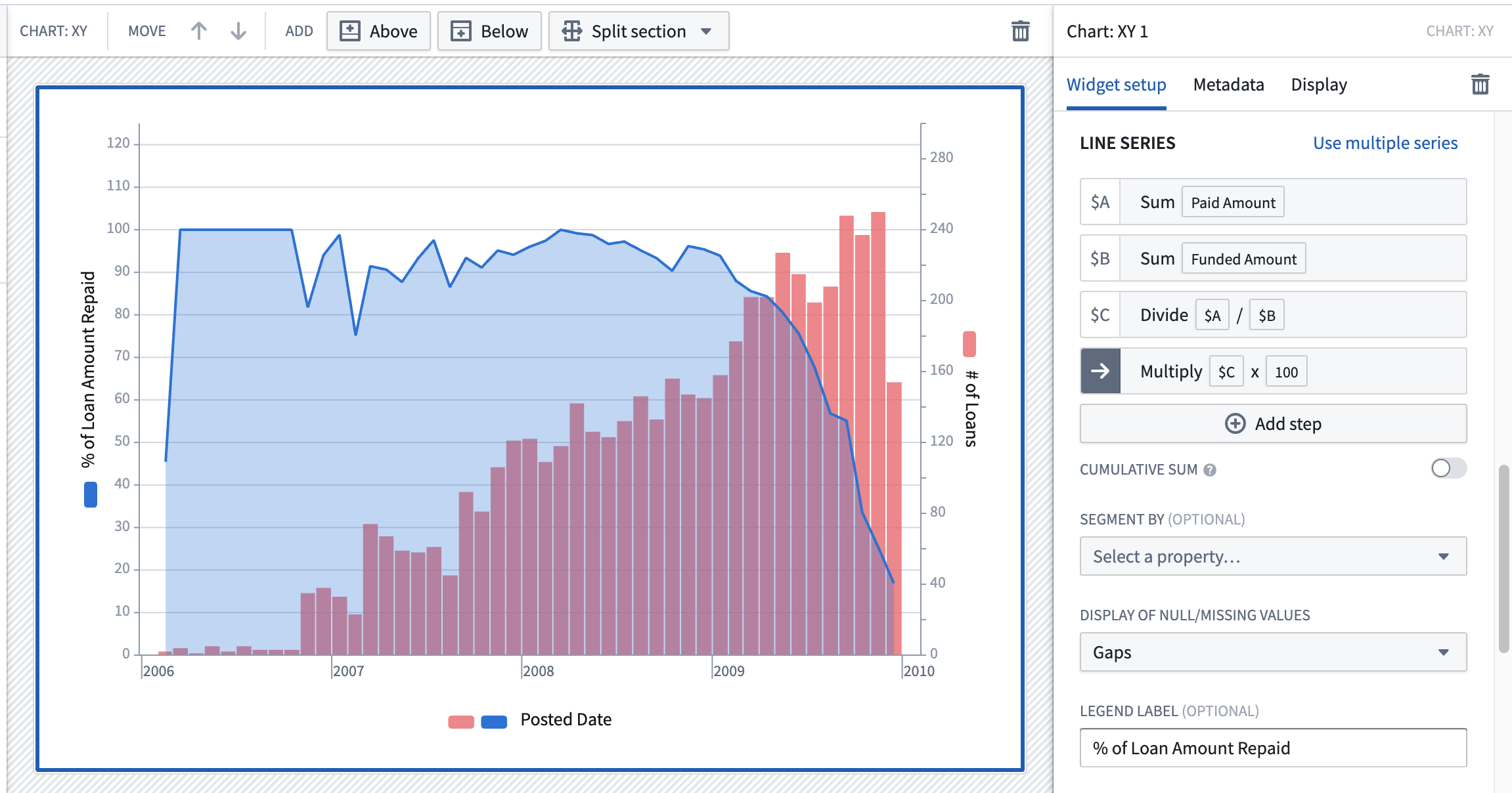Click the blue legend swatch below the chart
The width and height of the screenshot is (1512, 793).
(494, 721)
